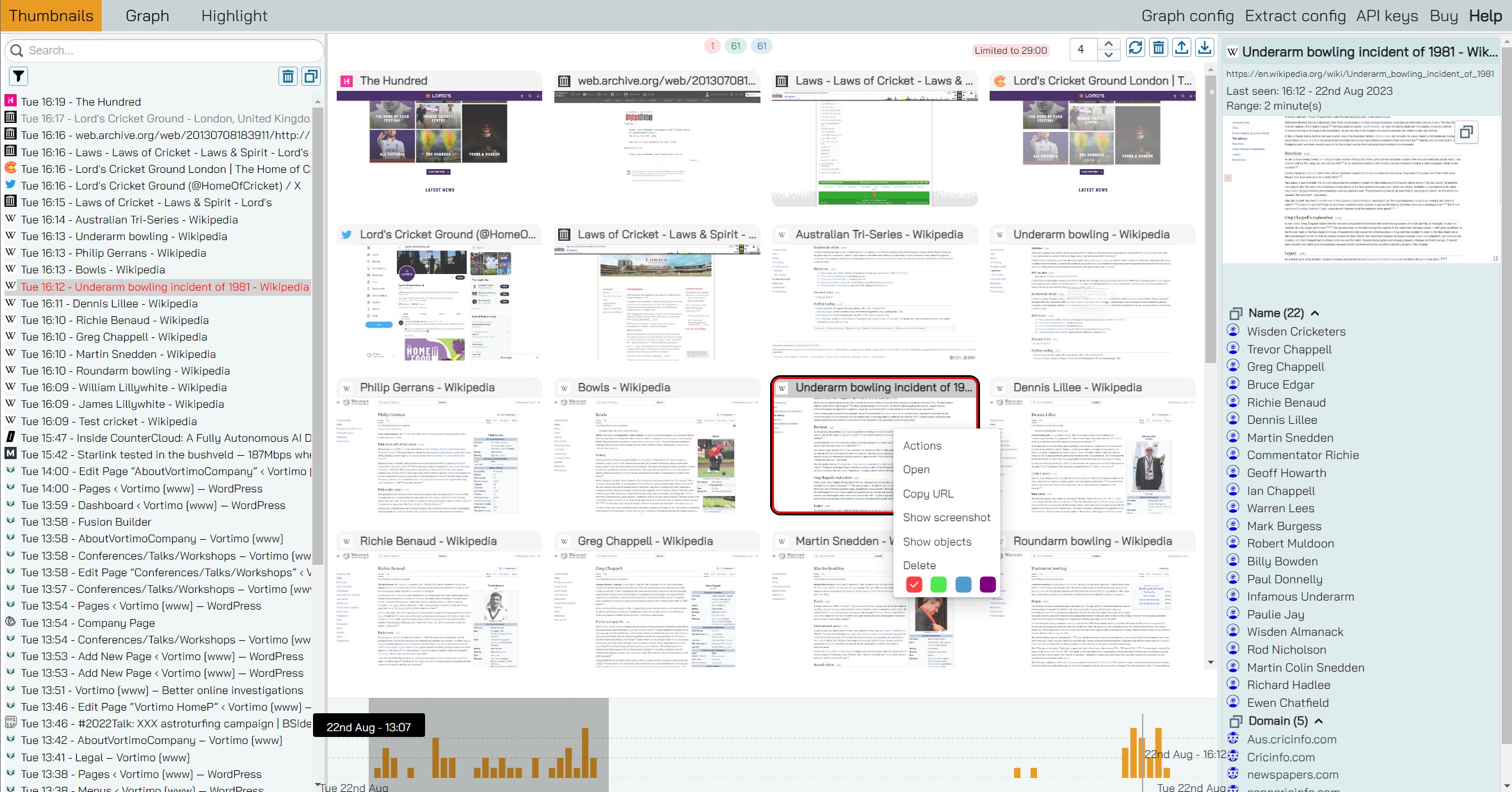This screenshot has height=792, width=1512.
Task: Toggle the red count pill showing 1
Action: click(712, 46)
